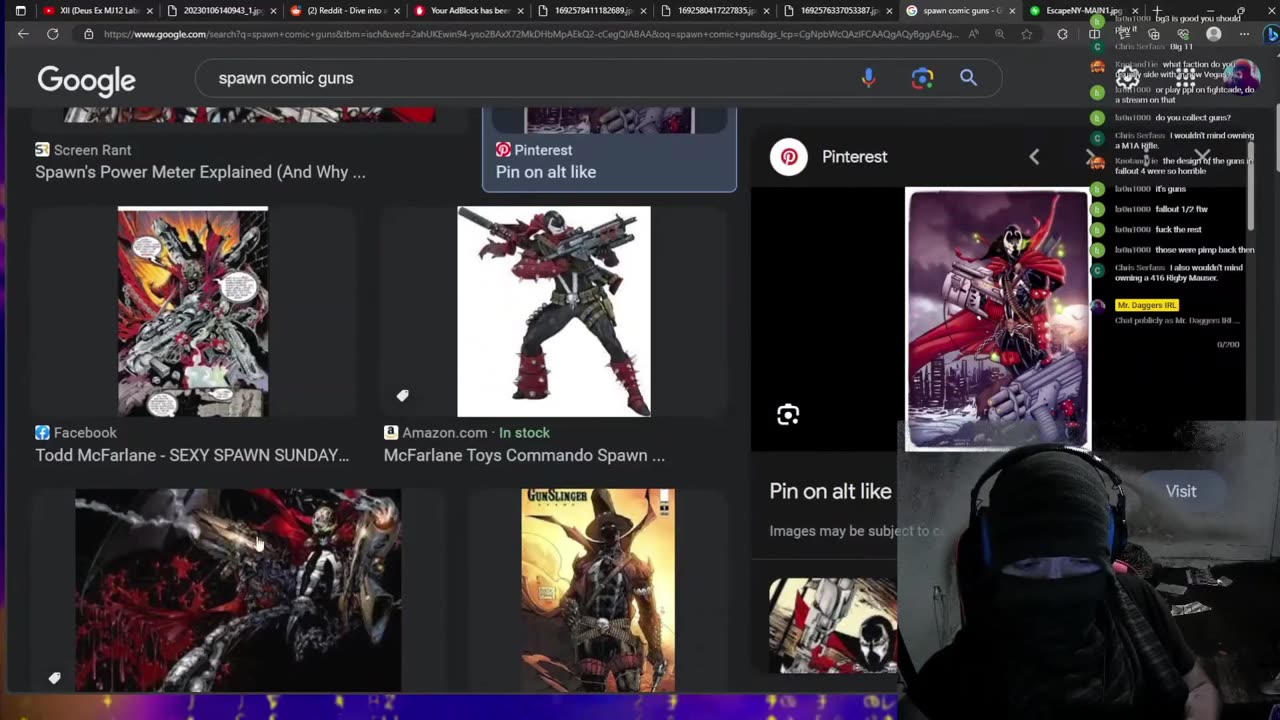Open the Commando Spawn action figure thumbnail
The image size is (1280, 720).
(554, 312)
